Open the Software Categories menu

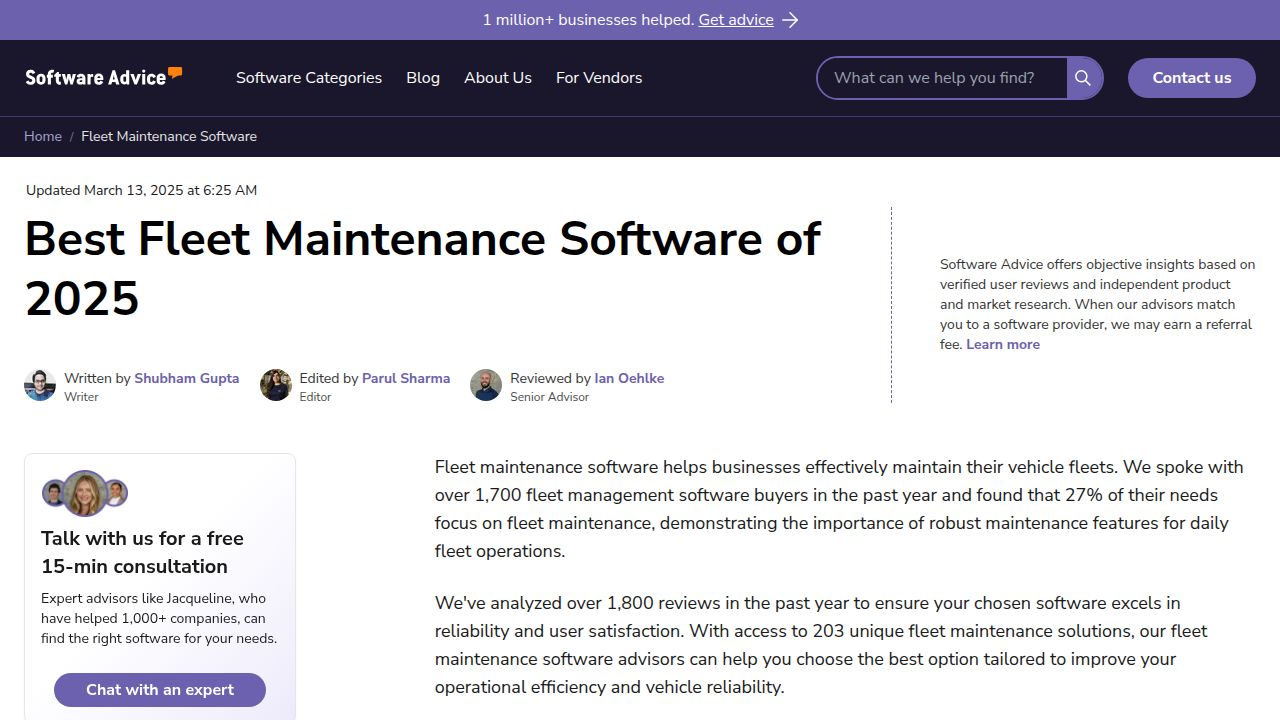pyautogui.click(x=309, y=78)
